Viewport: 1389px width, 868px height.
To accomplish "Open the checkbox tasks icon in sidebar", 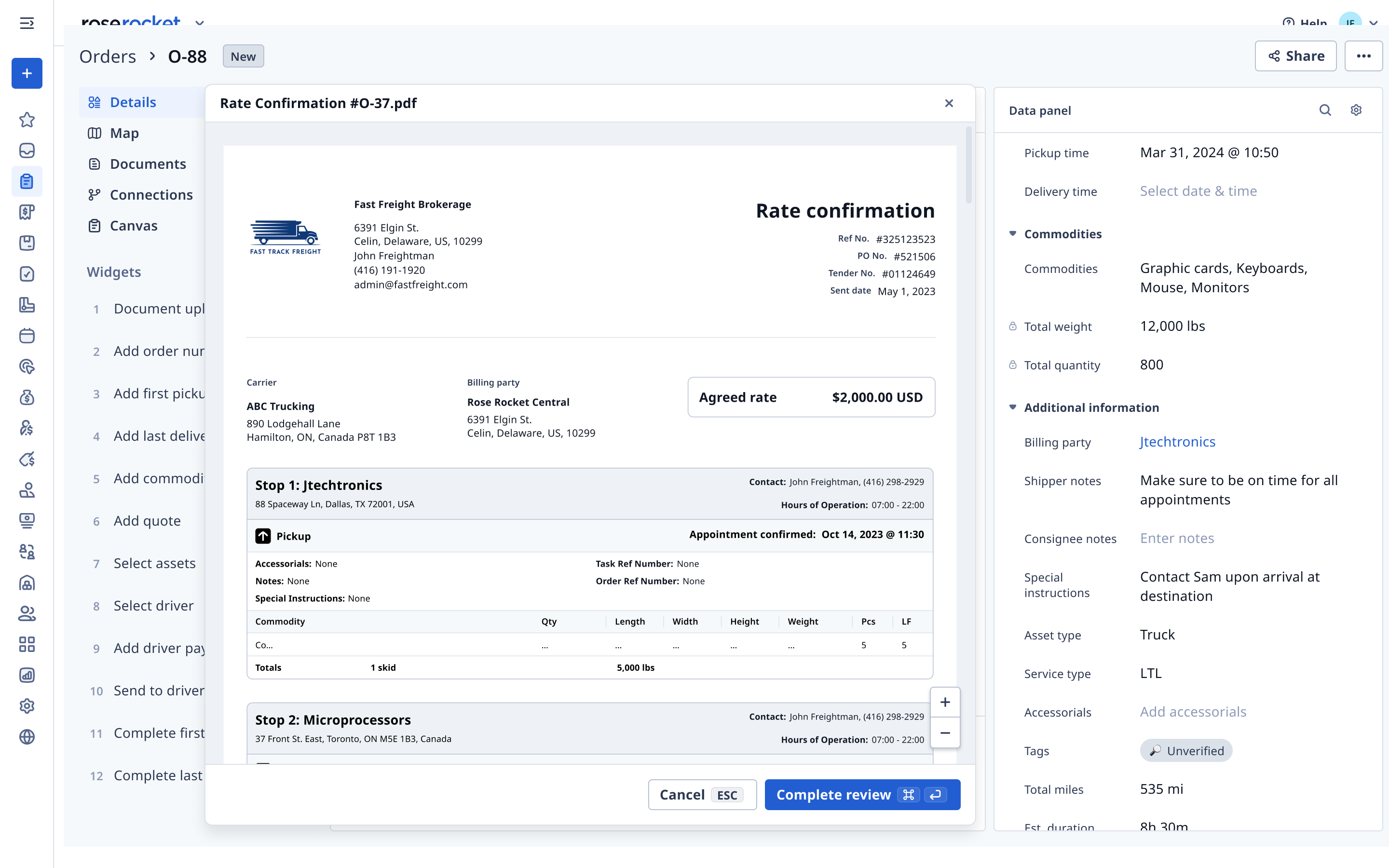I will click(x=27, y=274).
